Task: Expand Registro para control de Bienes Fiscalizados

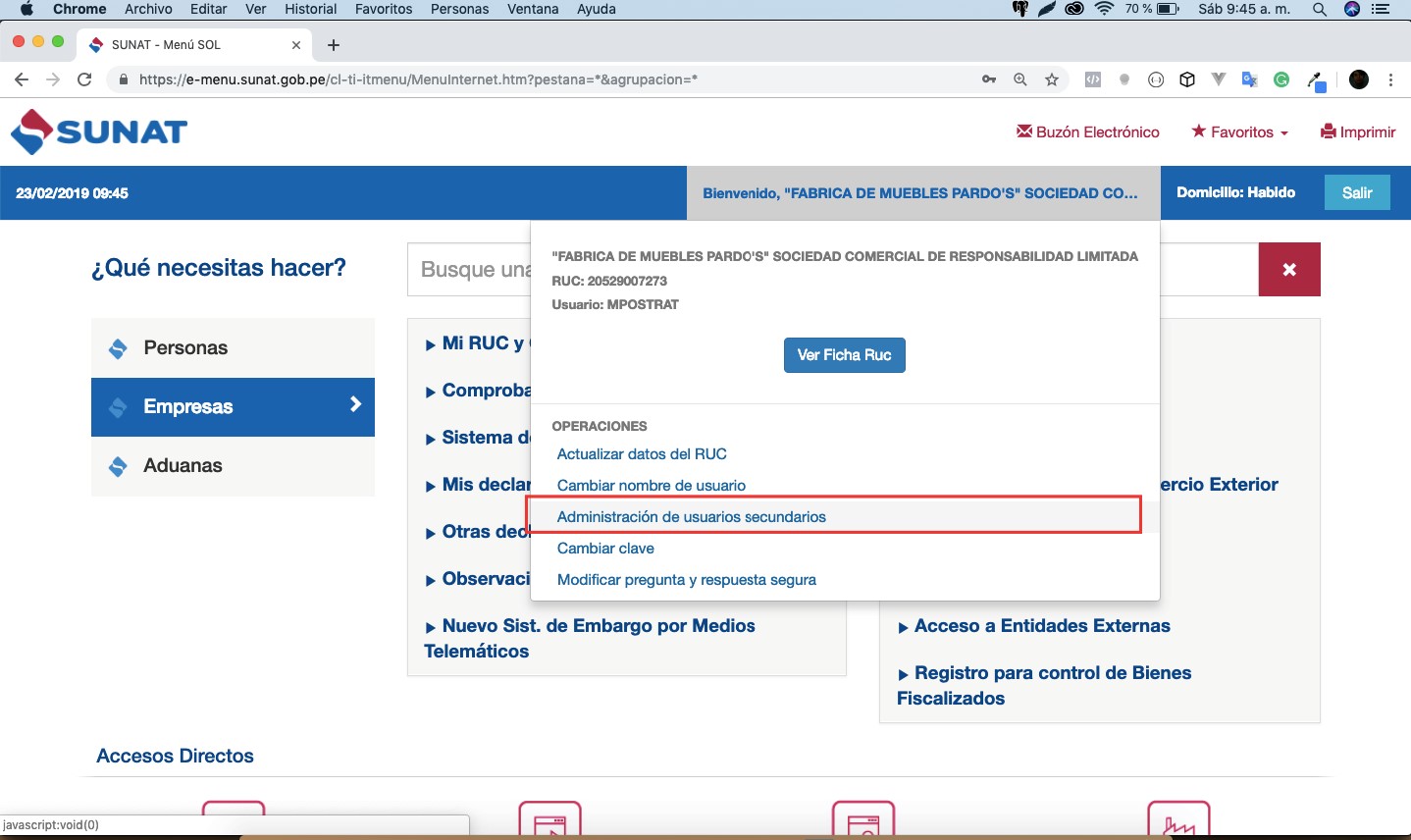Action: [x=1044, y=685]
